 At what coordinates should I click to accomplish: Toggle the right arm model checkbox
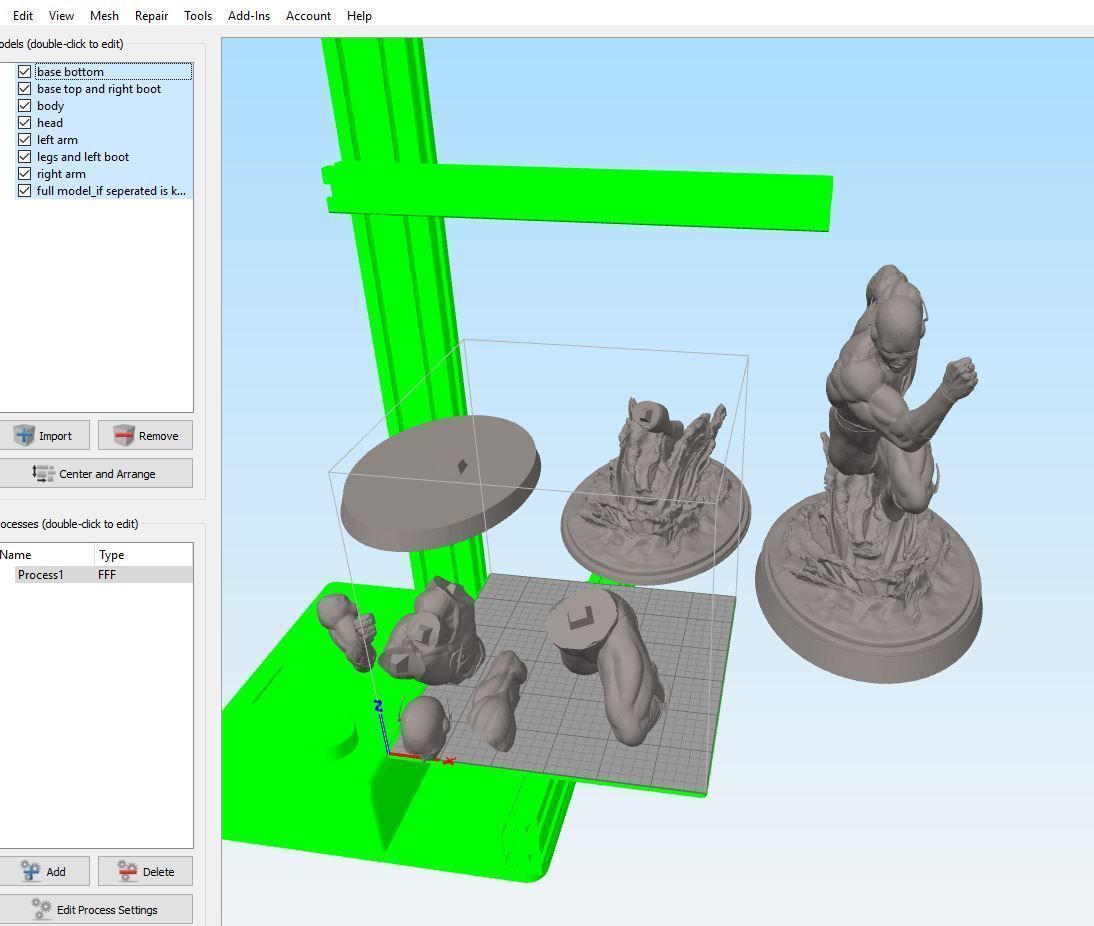click(x=24, y=174)
